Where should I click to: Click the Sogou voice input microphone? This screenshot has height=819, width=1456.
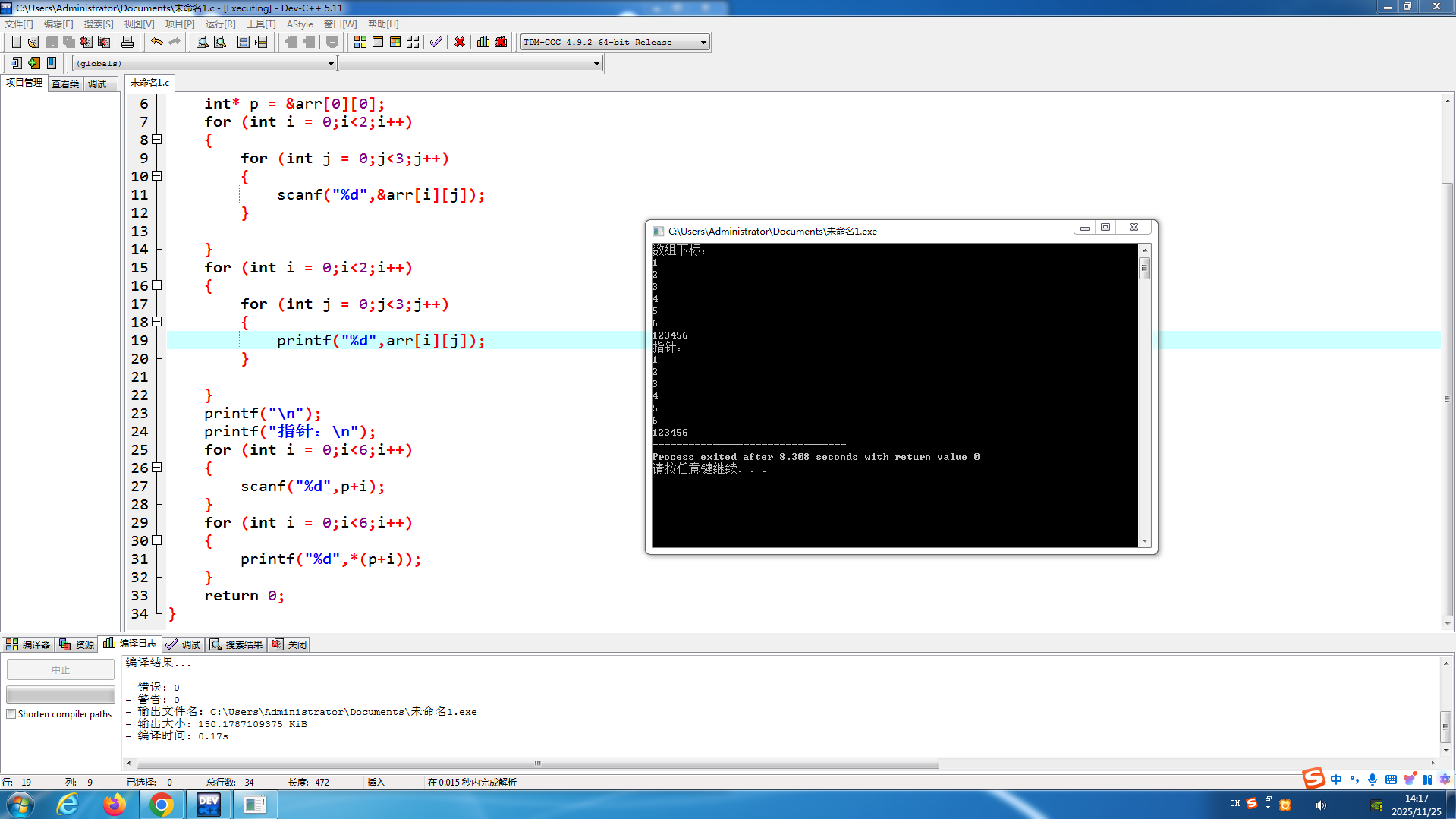click(1373, 780)
